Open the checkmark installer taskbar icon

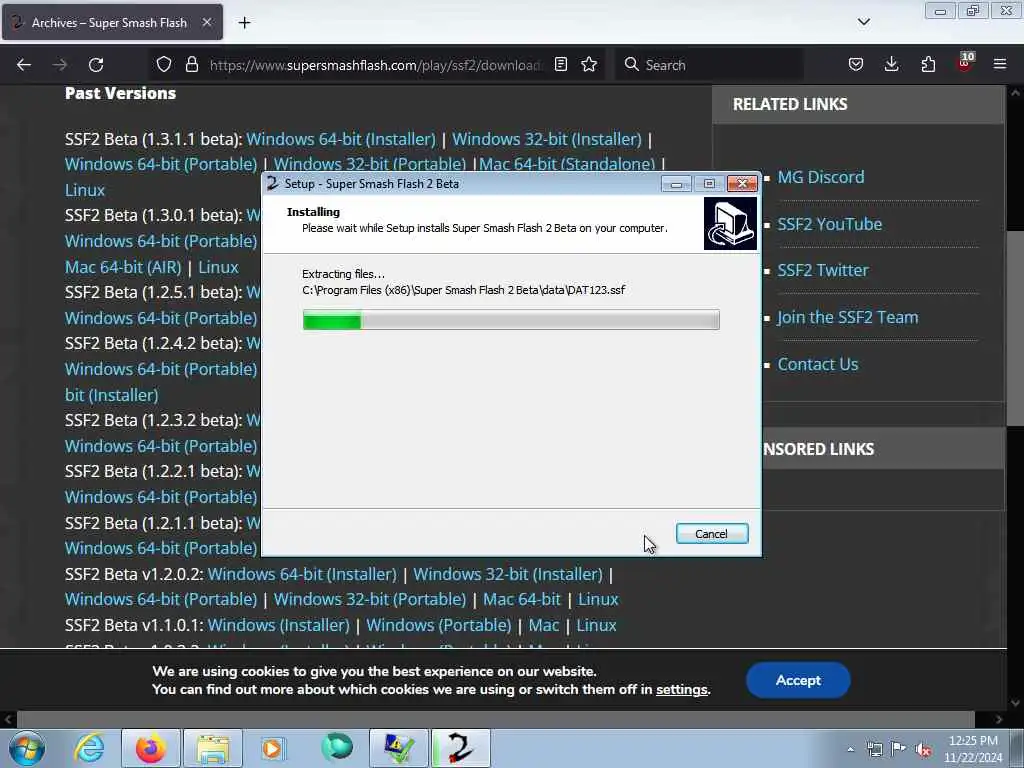click(399, 748)
